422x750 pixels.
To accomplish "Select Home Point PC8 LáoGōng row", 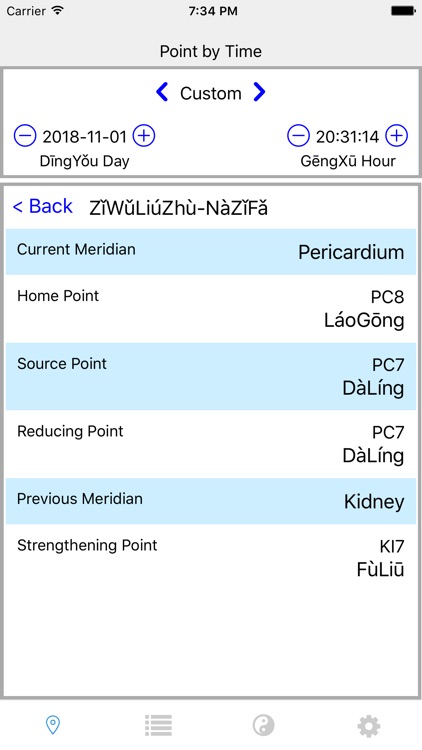I will [211, 309].
